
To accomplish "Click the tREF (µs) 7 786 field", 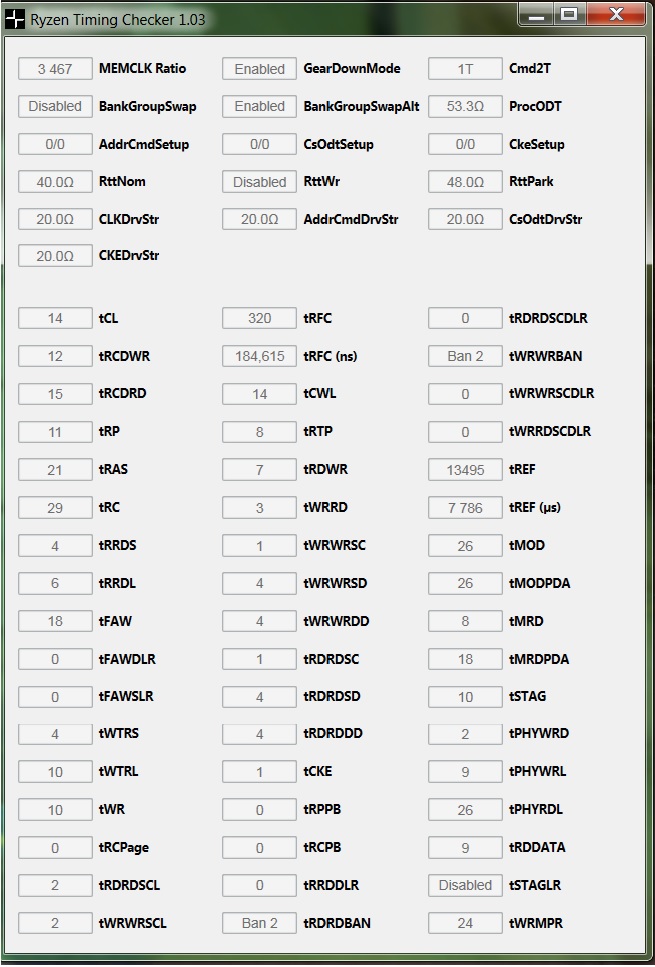I will pyautogui.click(x=465, y=508).
